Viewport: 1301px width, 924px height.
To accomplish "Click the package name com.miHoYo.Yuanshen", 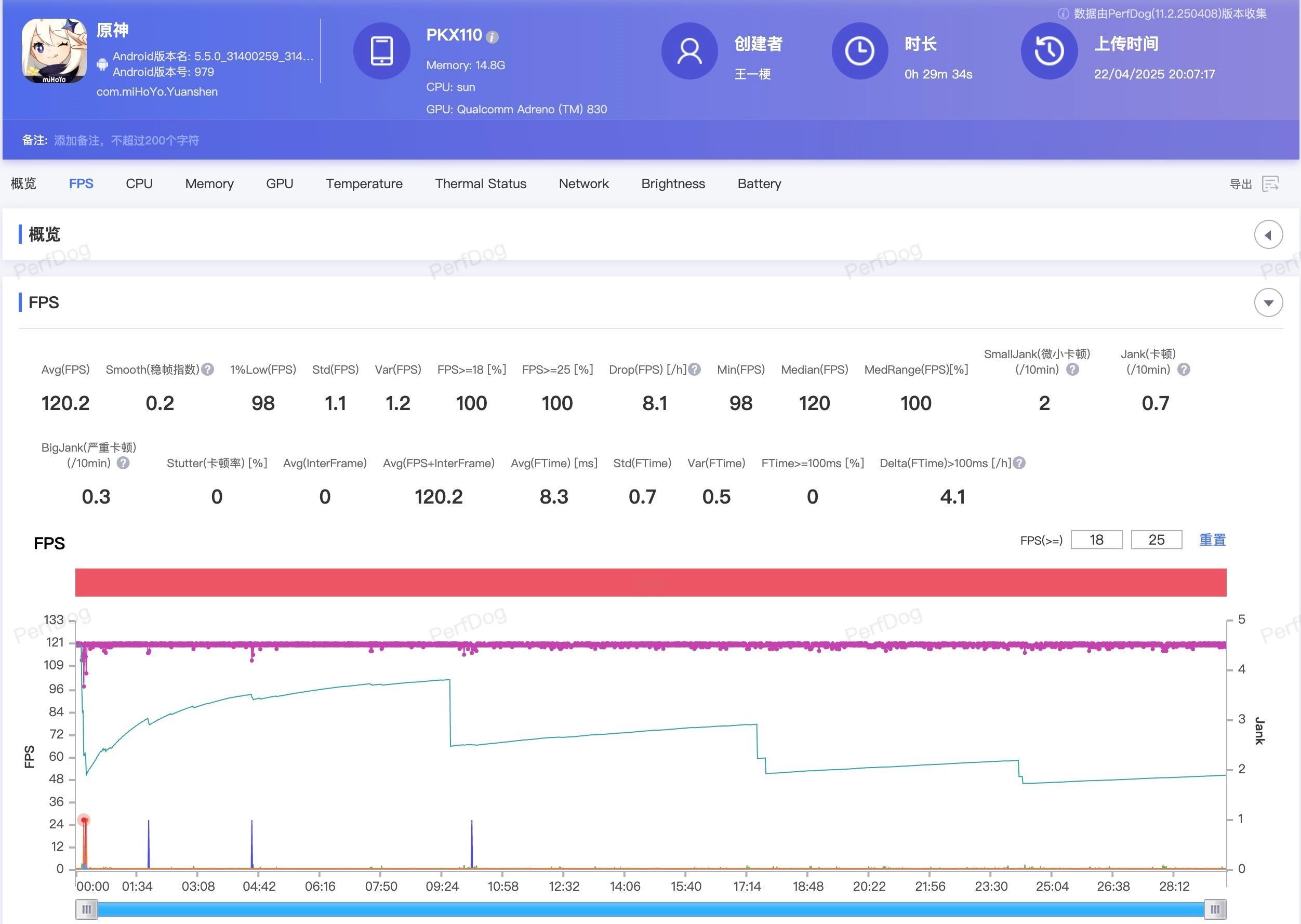I will [157, 91].
